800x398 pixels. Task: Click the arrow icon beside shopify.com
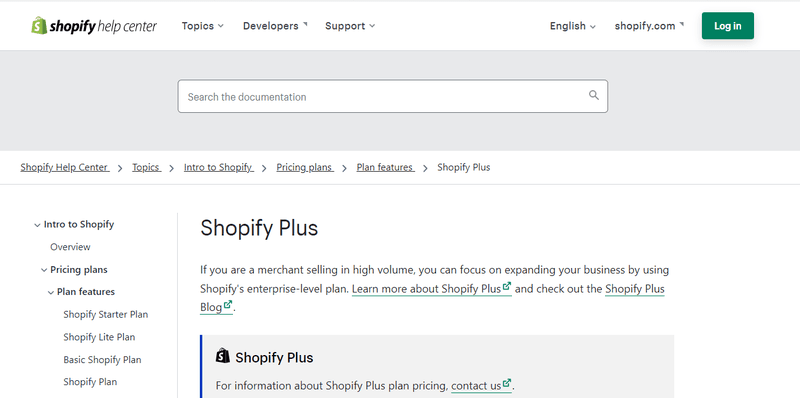682,23
